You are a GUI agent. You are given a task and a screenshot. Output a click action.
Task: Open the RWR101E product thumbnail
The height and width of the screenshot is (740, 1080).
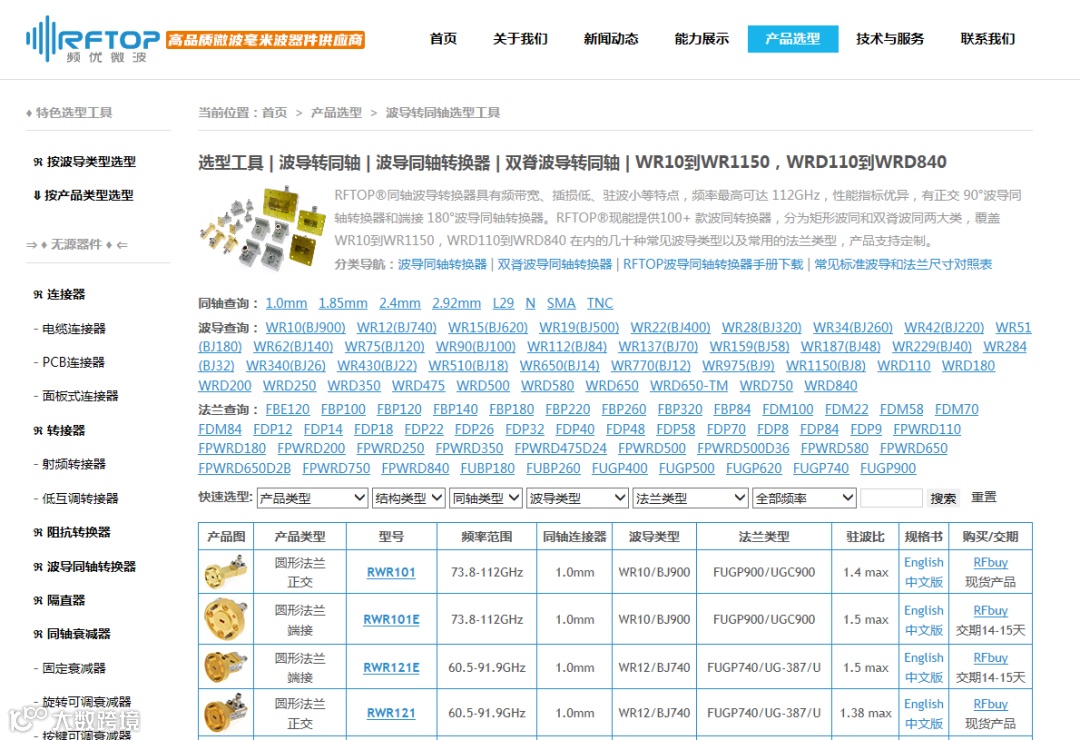point(226,619)
